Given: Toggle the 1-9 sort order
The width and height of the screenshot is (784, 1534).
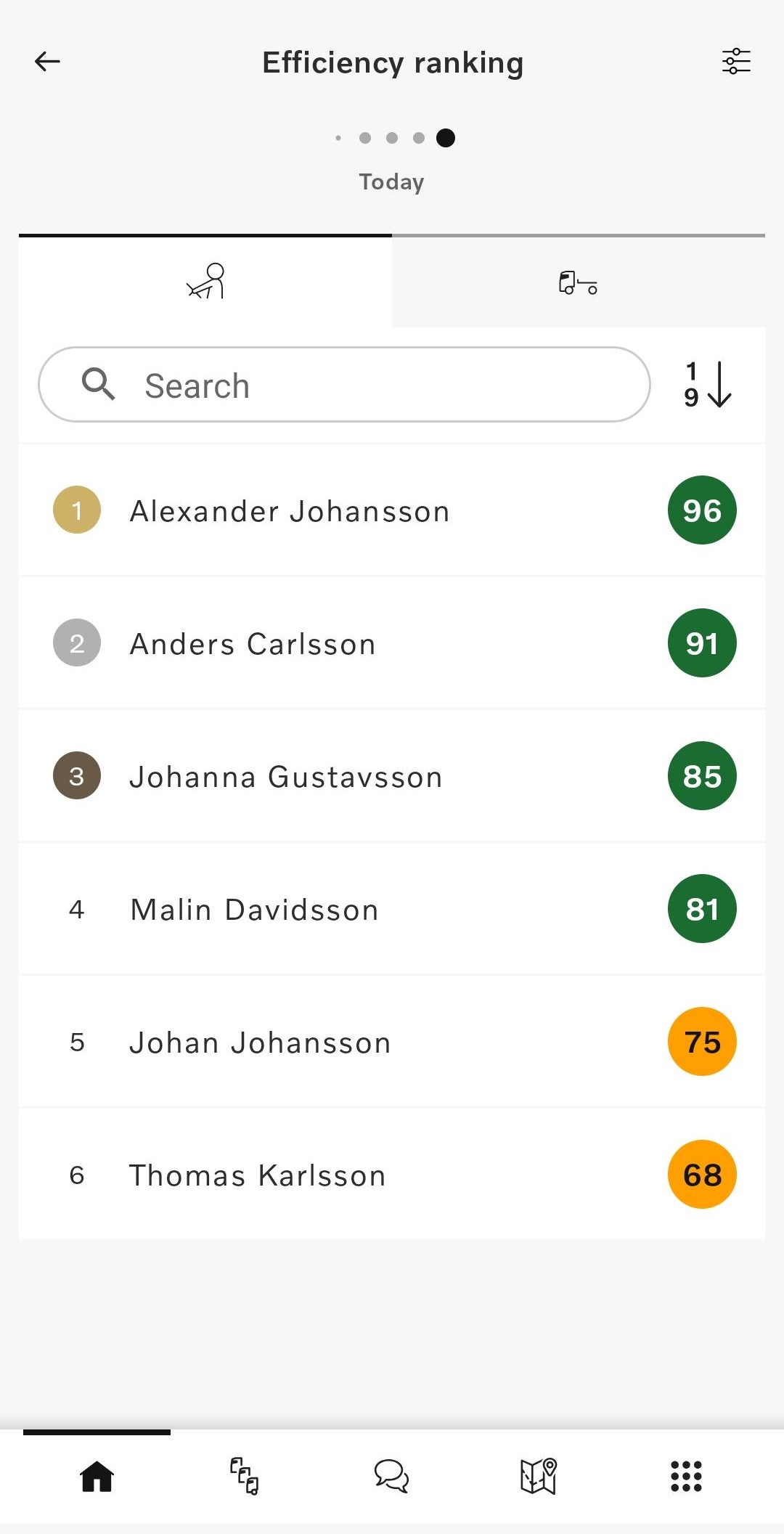Looking at the screenshot, I should 708,385.
